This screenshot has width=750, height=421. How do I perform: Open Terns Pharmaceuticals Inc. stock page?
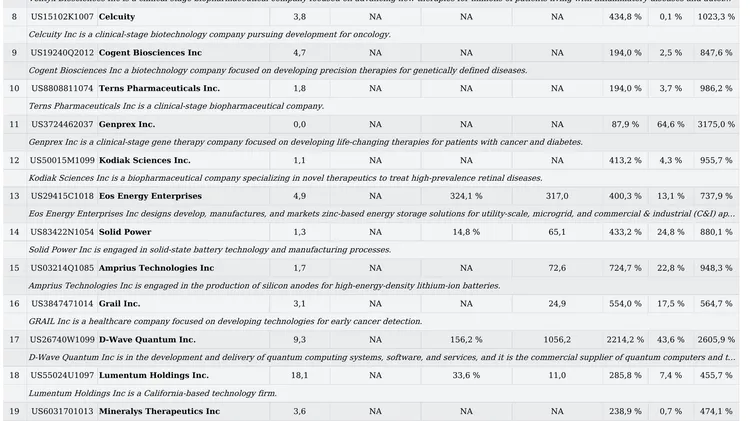tap(159, 89)
